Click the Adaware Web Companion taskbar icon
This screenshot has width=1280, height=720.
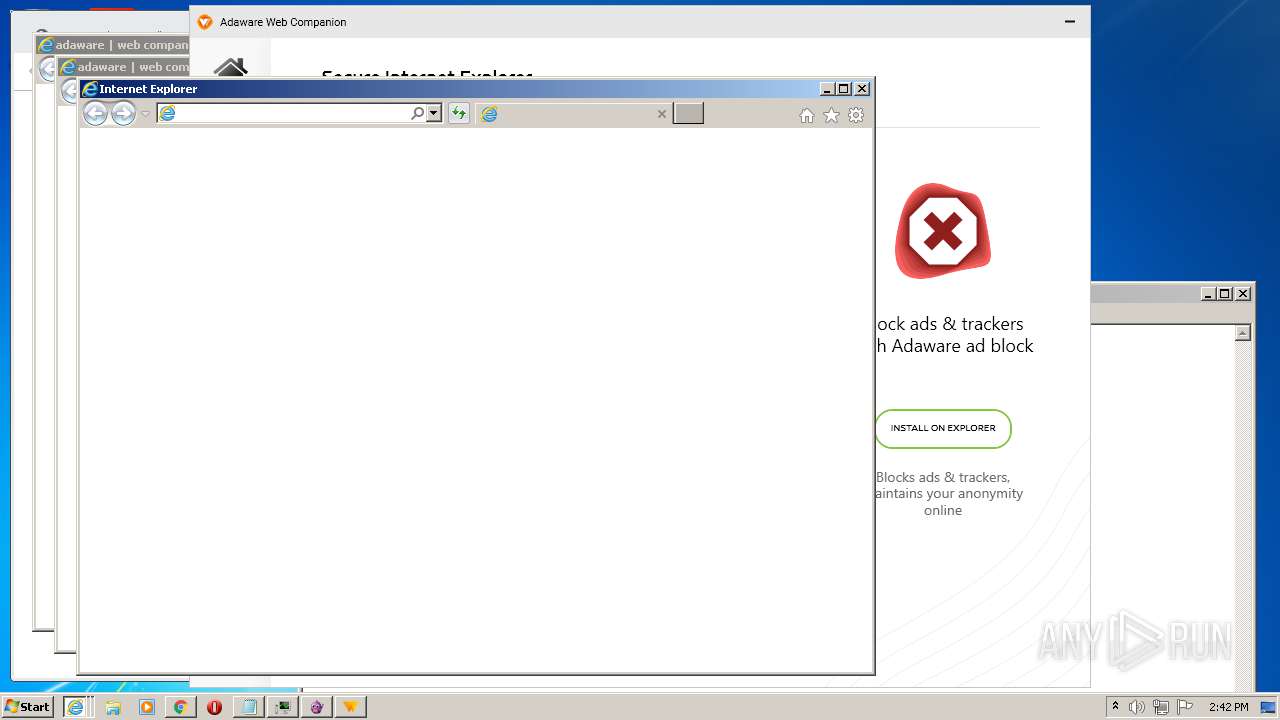point(350,707)
